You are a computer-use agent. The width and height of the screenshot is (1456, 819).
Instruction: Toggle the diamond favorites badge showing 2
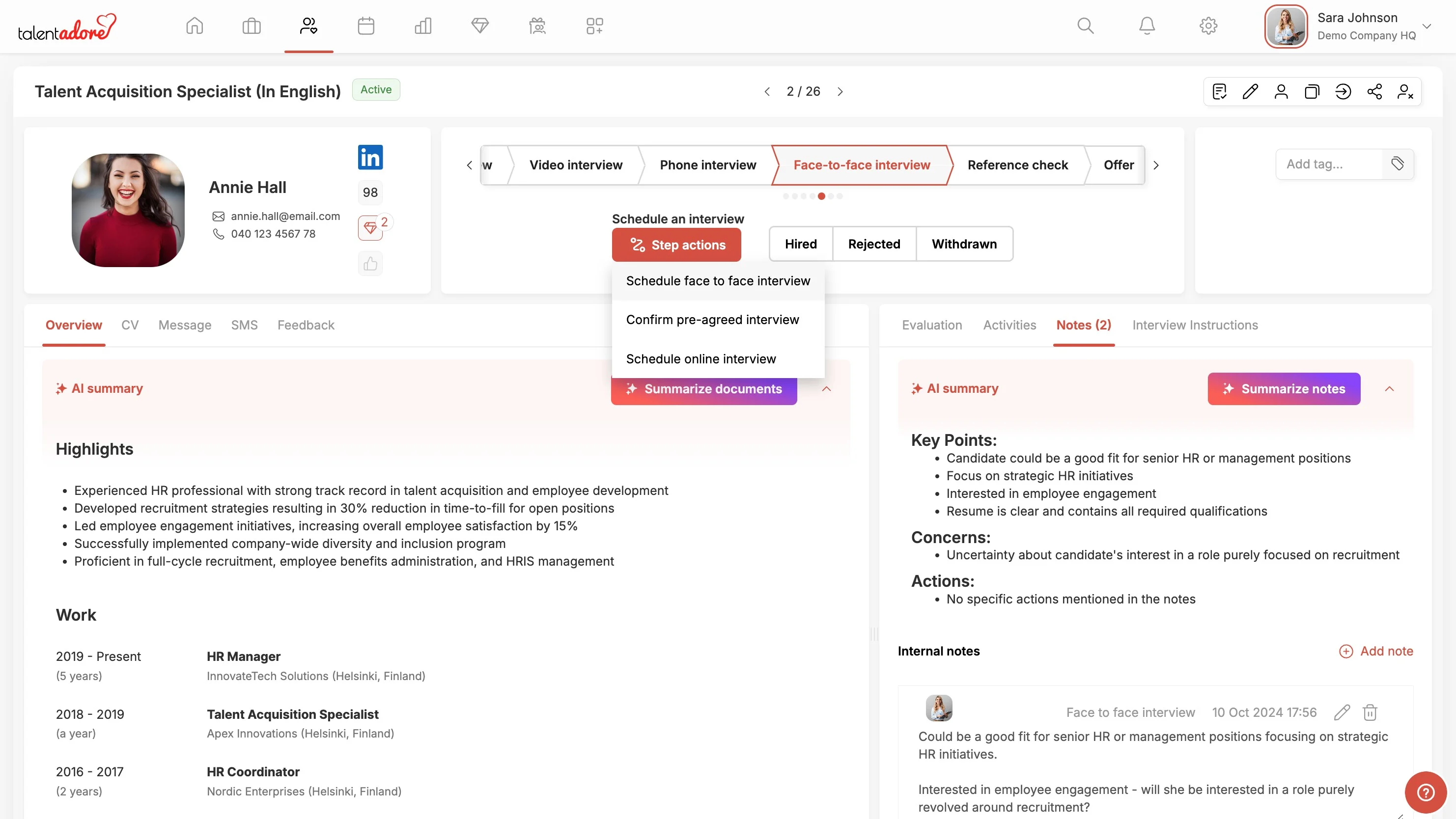click(371, 228)
